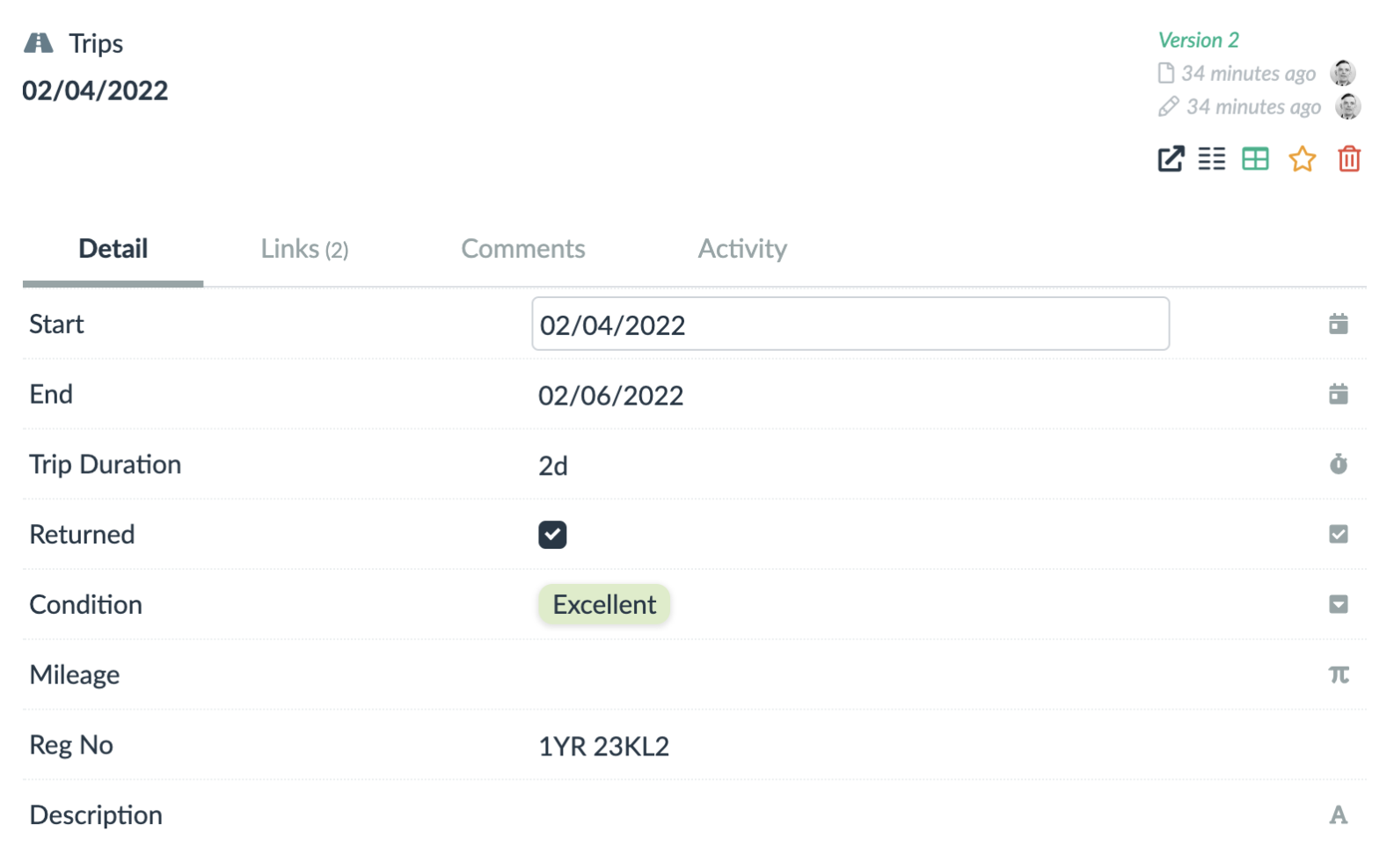The image size is (1379, 868).
Task: Click the checkbox type icon in Returned row
Action: (x=1338, y=535)
